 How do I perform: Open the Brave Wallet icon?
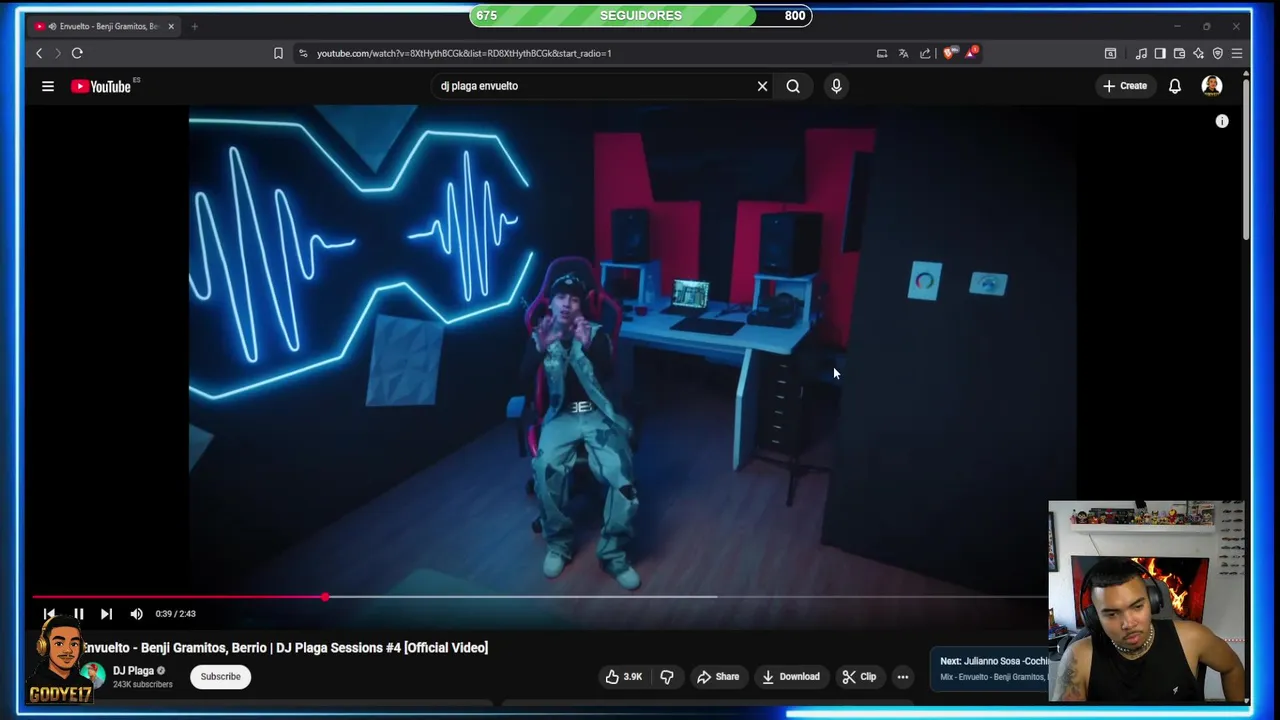(1179, 53)
